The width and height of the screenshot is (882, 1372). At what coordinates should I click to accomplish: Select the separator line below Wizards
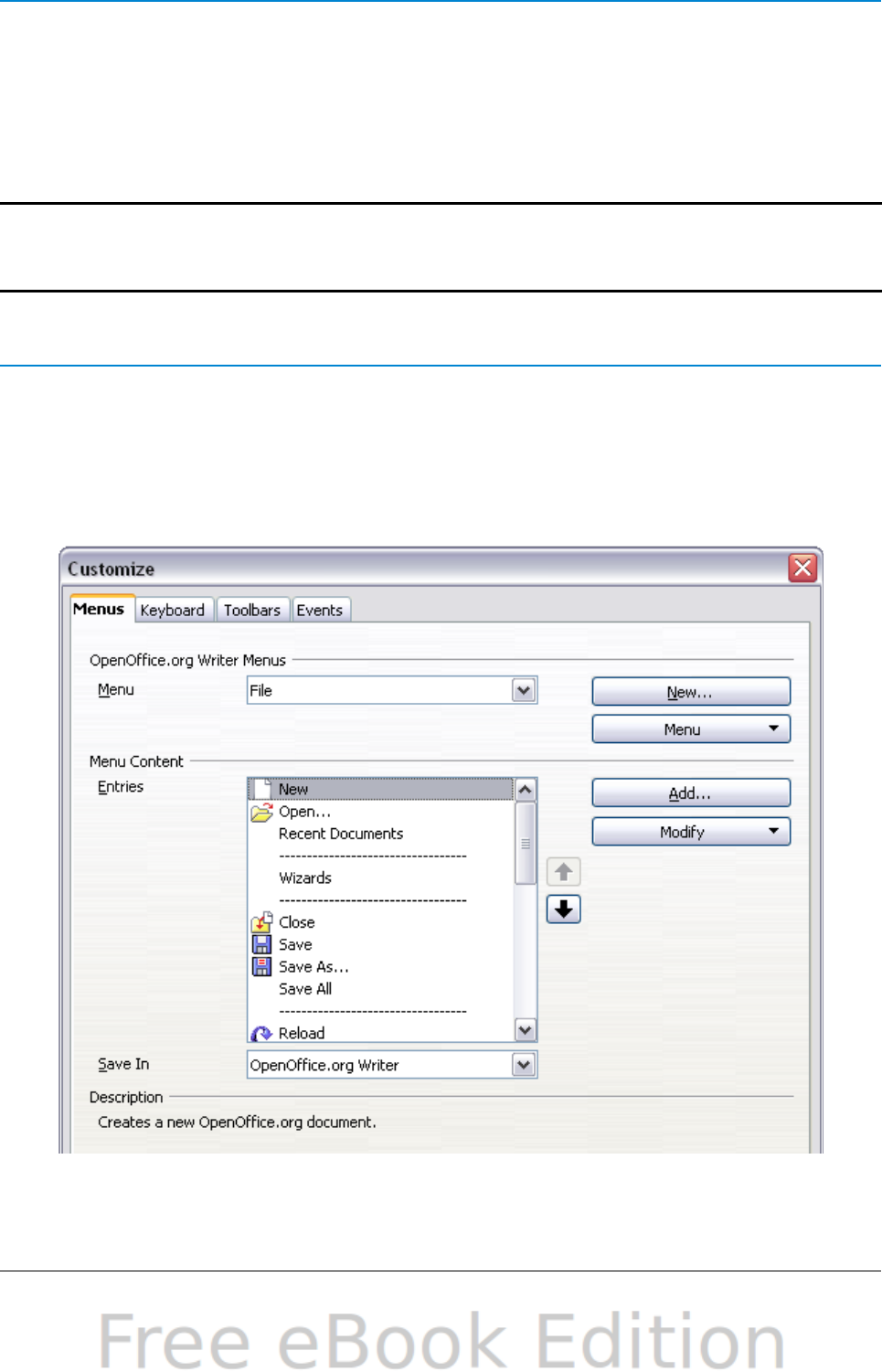point(373,900)
